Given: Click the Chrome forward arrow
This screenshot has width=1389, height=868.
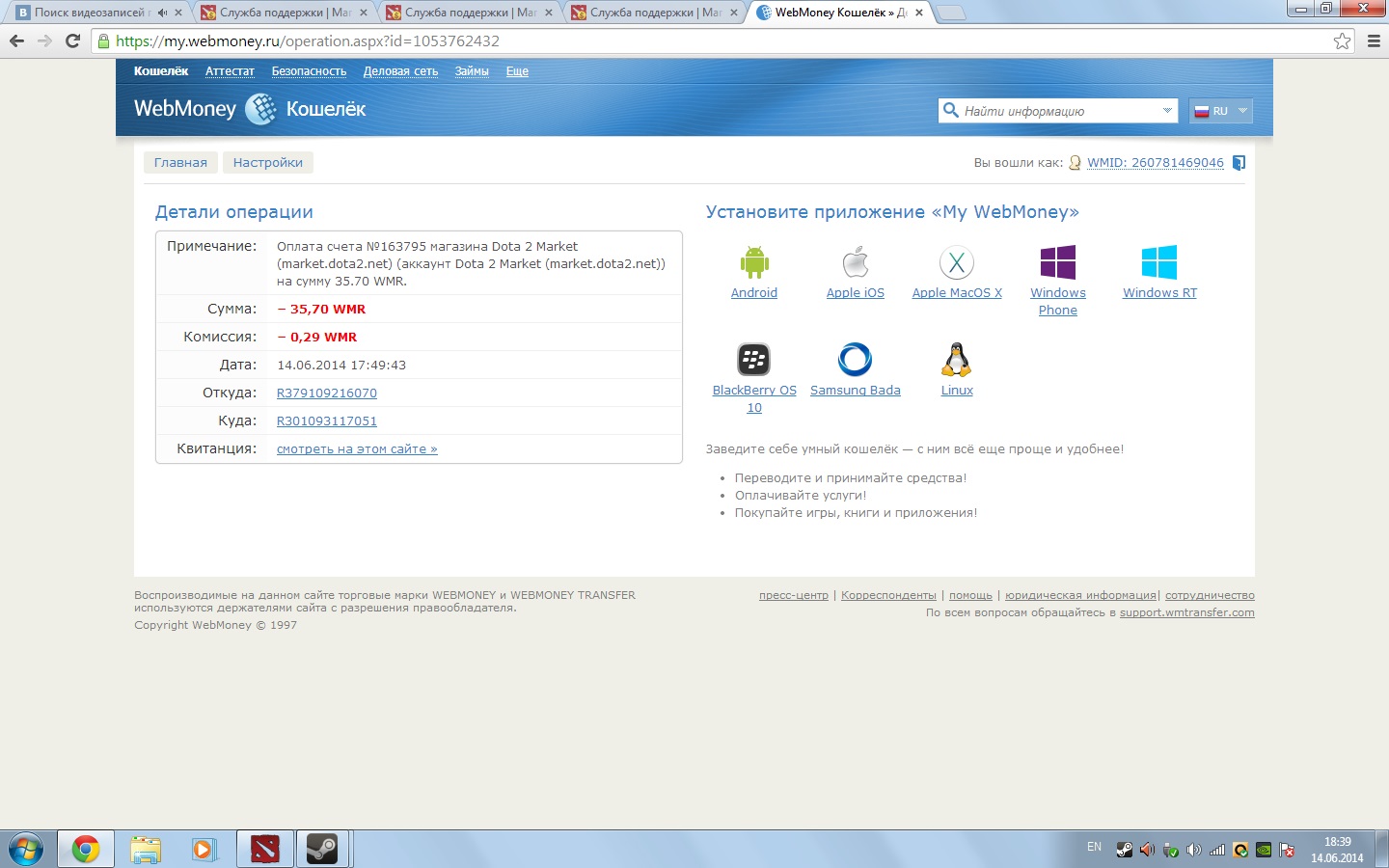Looking at the screenshot, I should [x=44, y=41].
